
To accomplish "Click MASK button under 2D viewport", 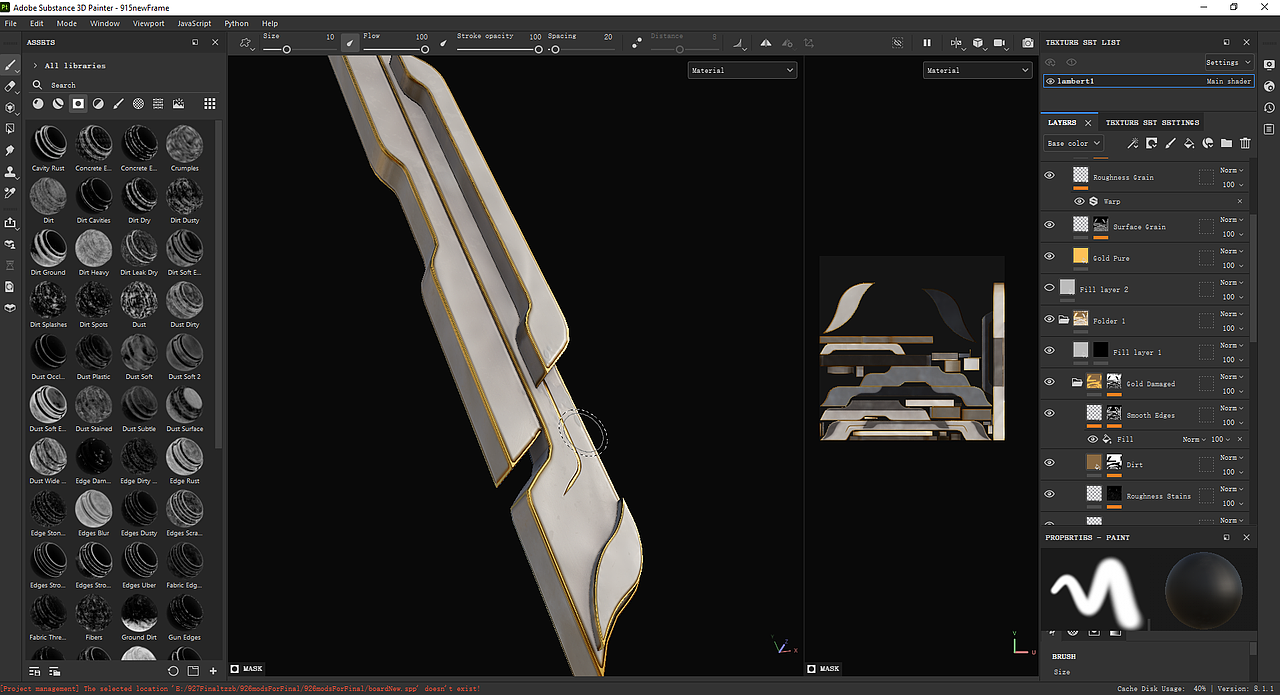I will point(824,668).
